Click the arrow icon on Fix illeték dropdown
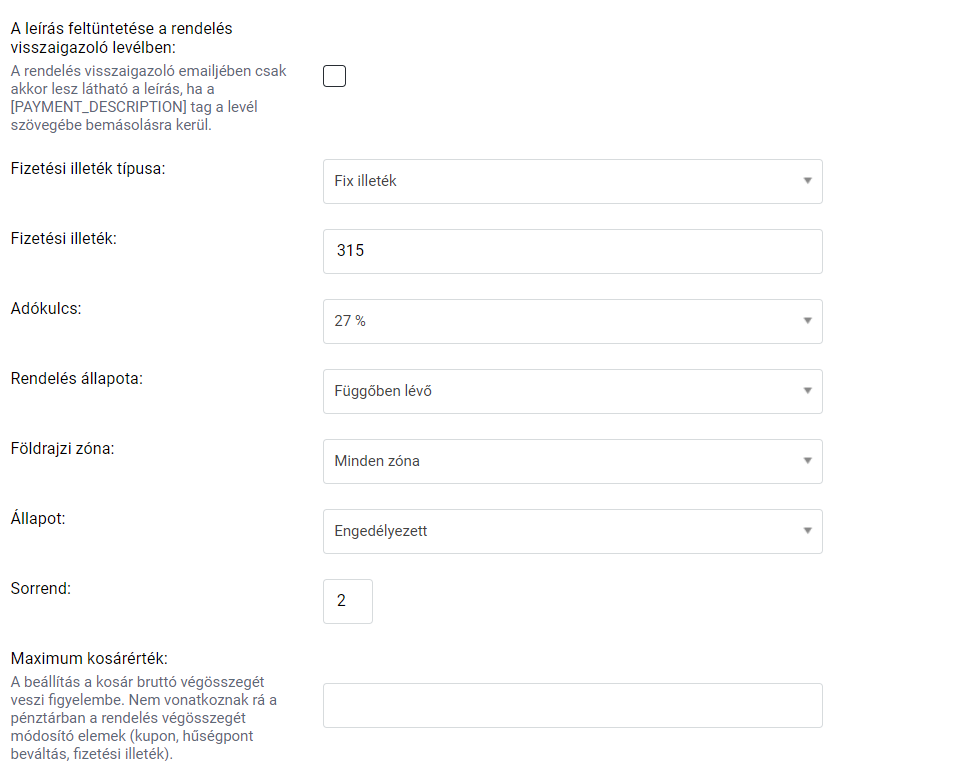This screenshot has width=964, height=761. [x=807, y=181]
